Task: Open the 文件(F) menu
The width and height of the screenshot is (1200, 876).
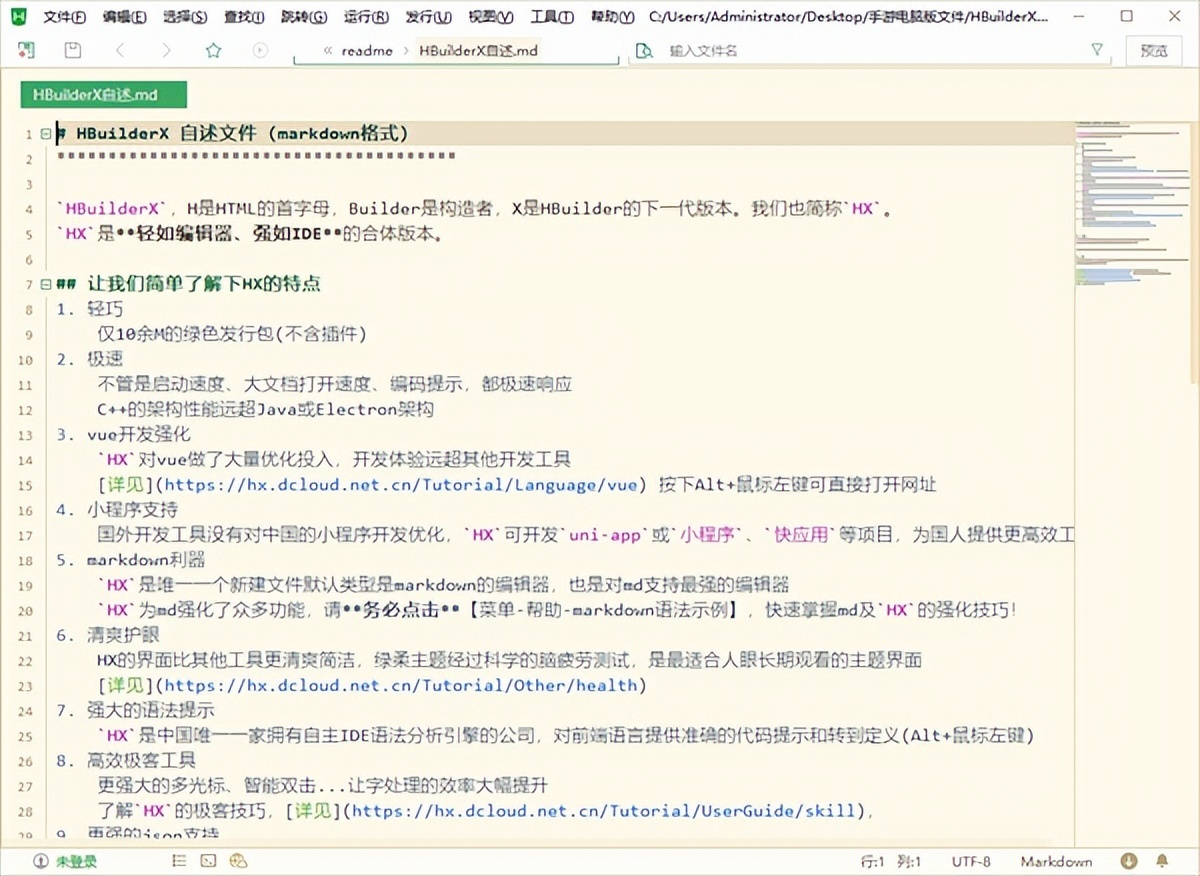Action: [65, 17]
